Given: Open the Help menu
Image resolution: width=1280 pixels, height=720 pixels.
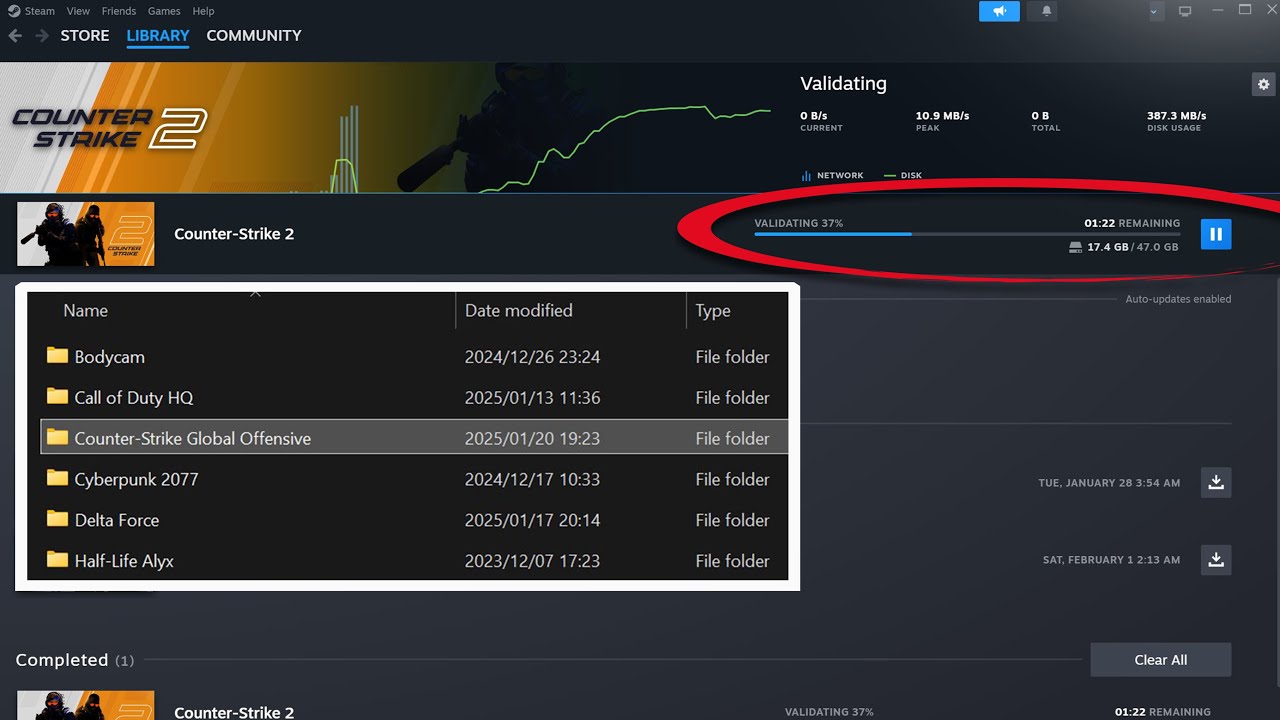Looking at the screenshot, I should [x=203, y=11].
